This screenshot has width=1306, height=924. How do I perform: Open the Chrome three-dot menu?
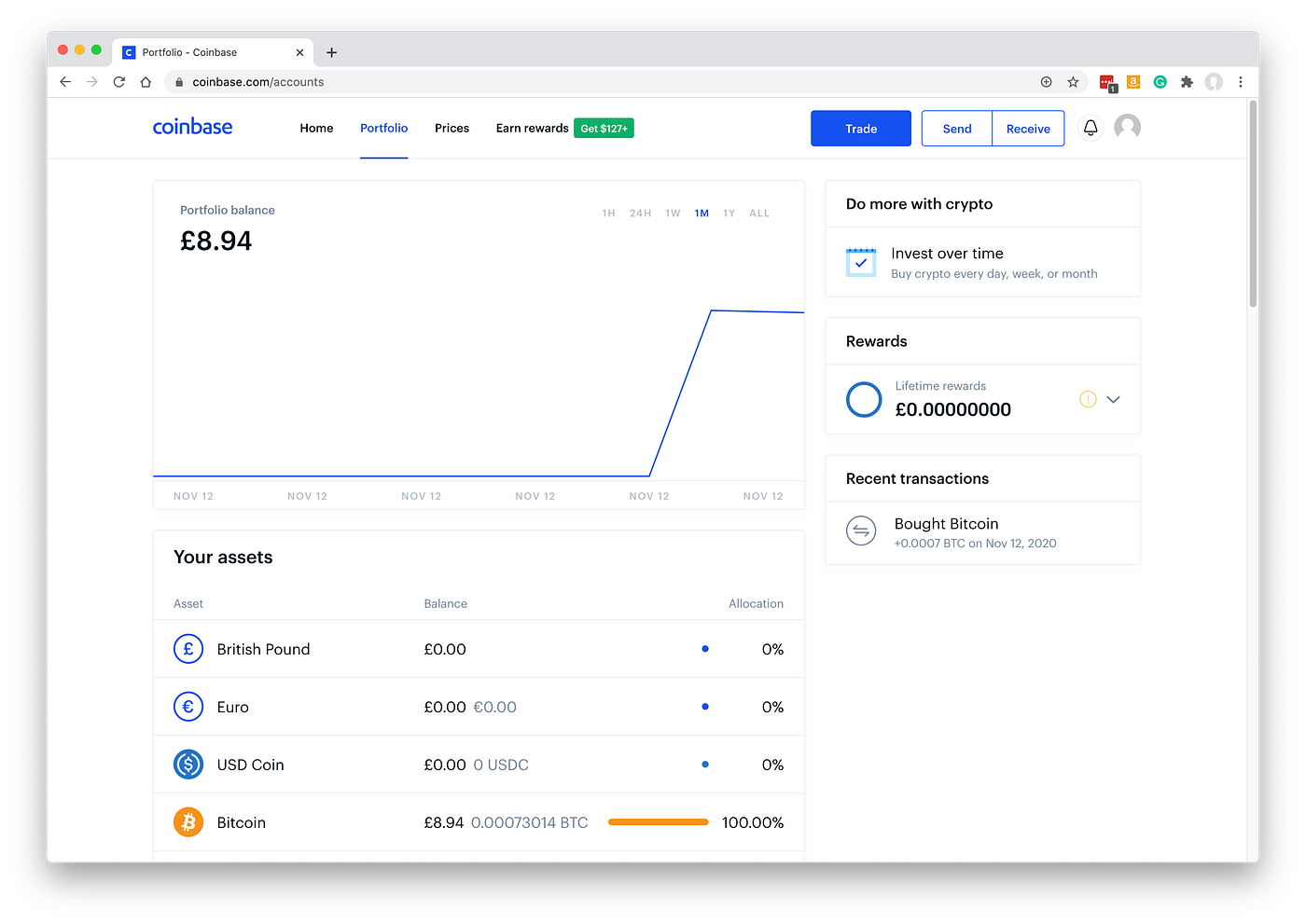tap(1241, 82)
